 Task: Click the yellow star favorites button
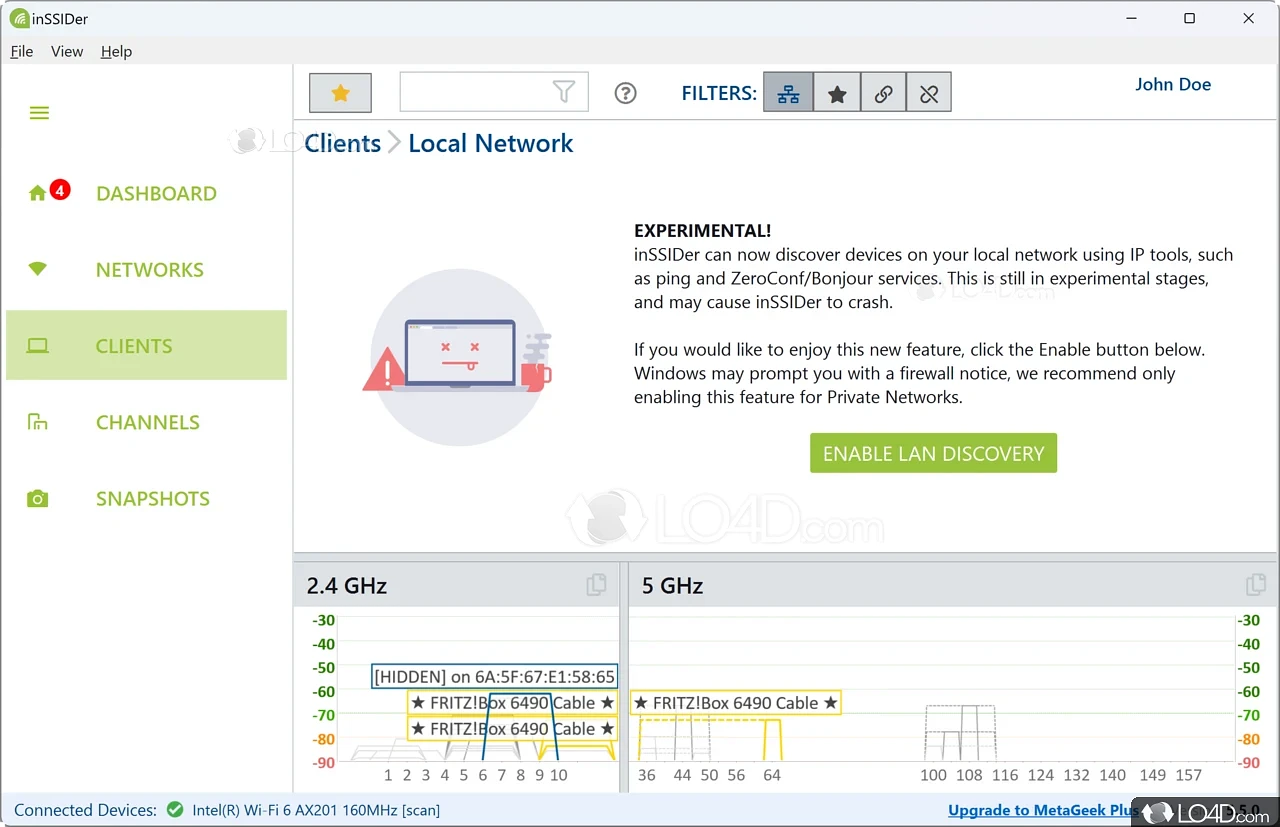(x=340, y=93)
